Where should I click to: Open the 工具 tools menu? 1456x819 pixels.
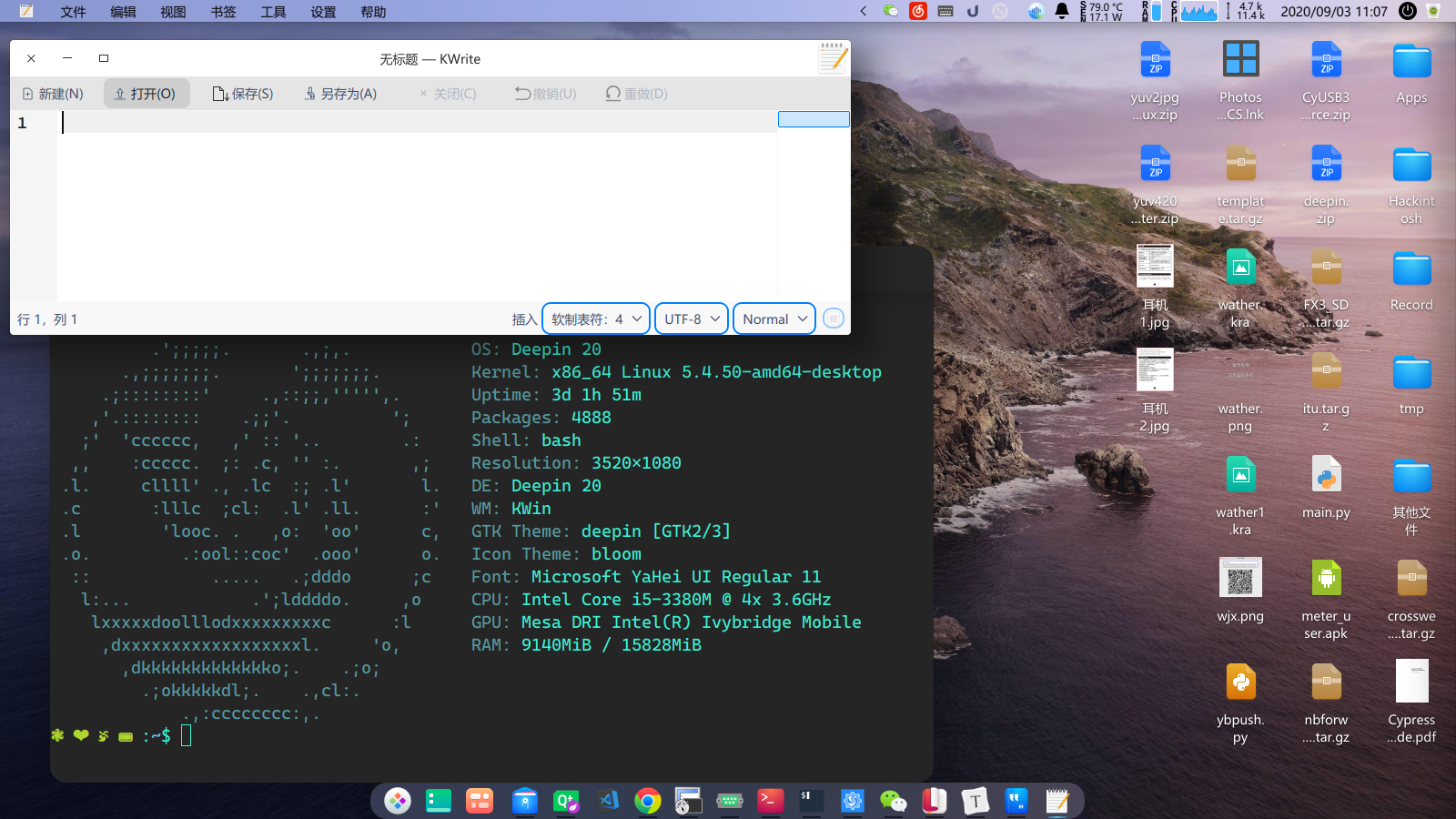[273, 12]
